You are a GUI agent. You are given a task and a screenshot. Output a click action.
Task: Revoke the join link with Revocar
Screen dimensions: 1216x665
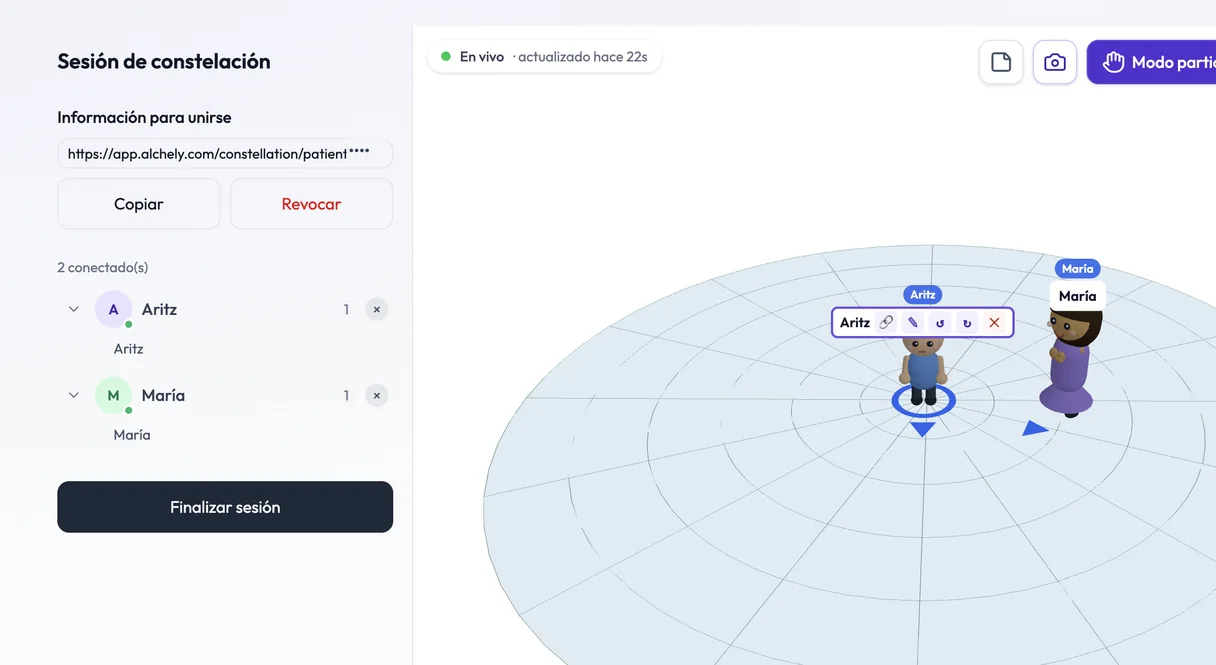tap(311, 204)
